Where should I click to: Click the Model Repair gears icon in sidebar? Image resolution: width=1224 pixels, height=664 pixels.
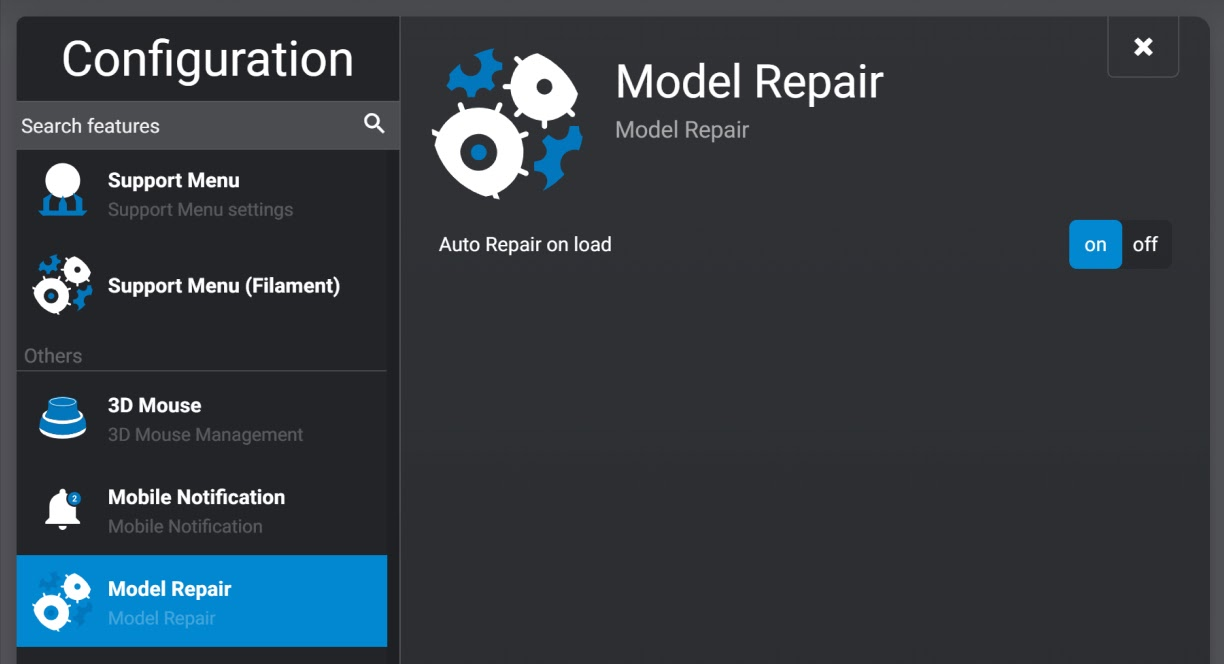click(x=62, y=601)
